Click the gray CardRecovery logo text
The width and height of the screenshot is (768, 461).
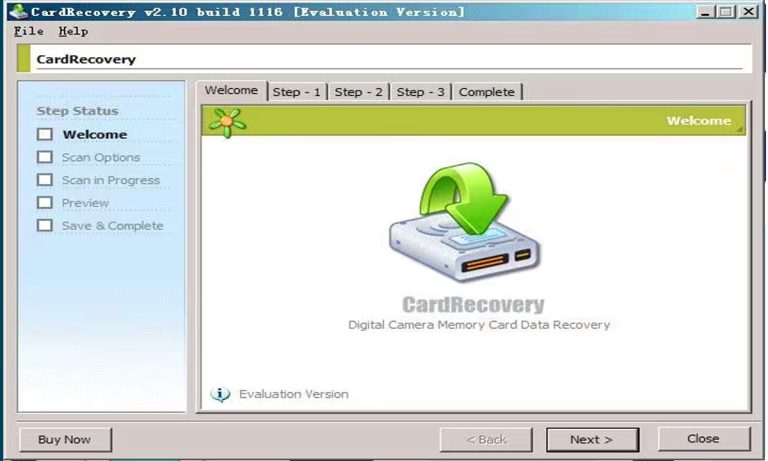coord(473,305)
